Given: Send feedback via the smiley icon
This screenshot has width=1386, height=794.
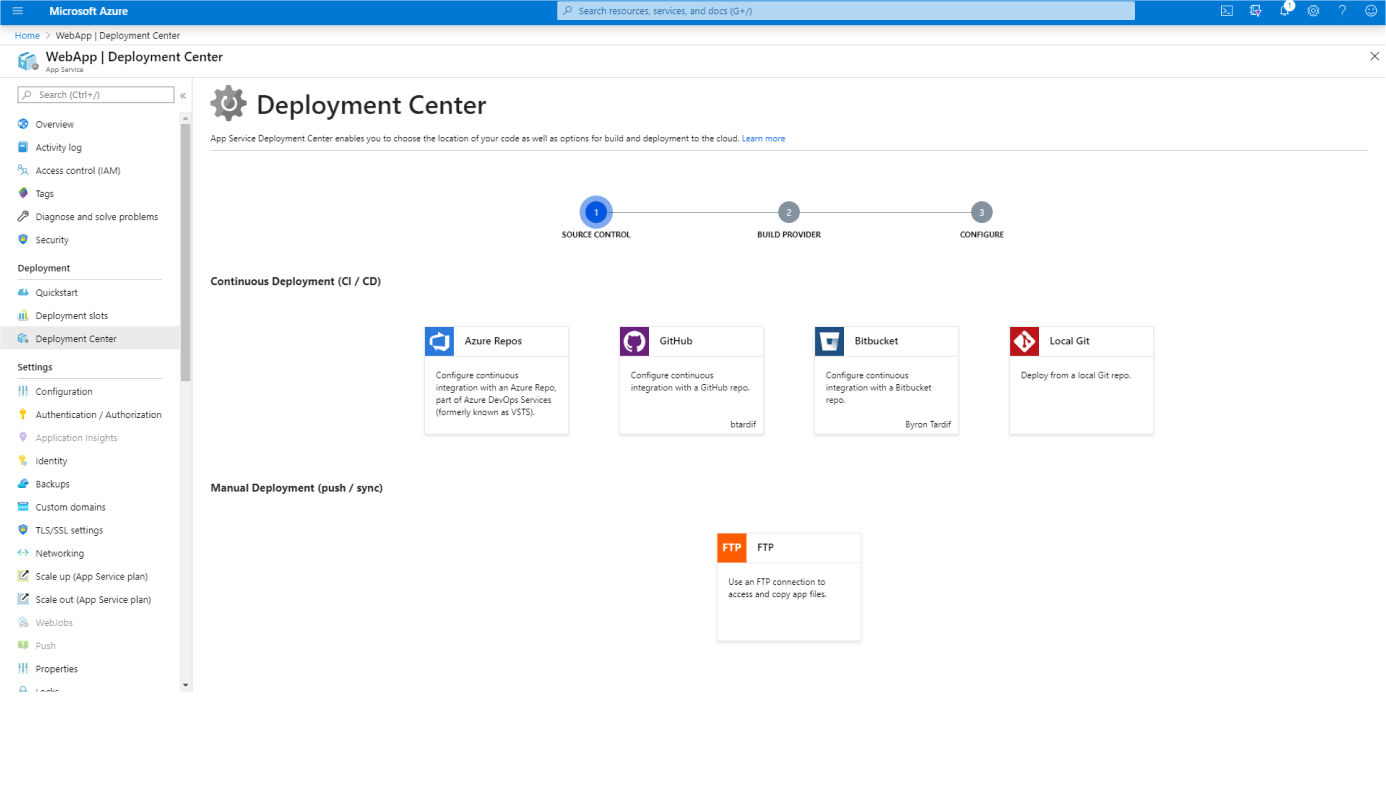Looking at the screenshot, I should click(x=1370, y=11).
